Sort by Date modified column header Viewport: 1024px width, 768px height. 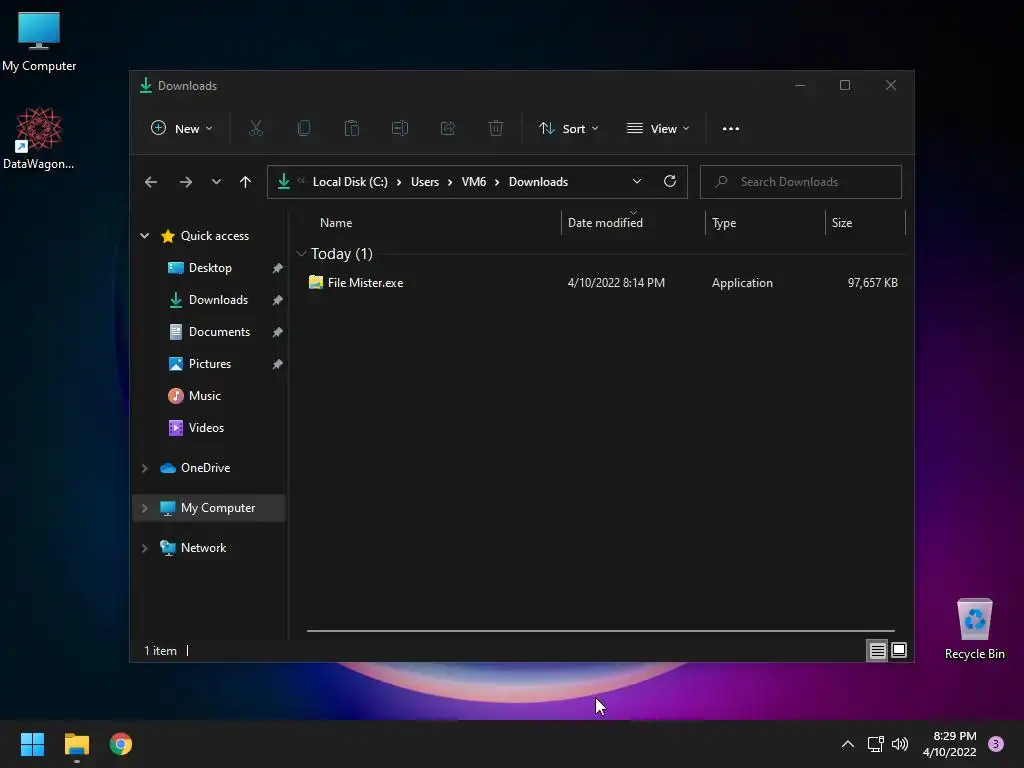tap(605, 223)
